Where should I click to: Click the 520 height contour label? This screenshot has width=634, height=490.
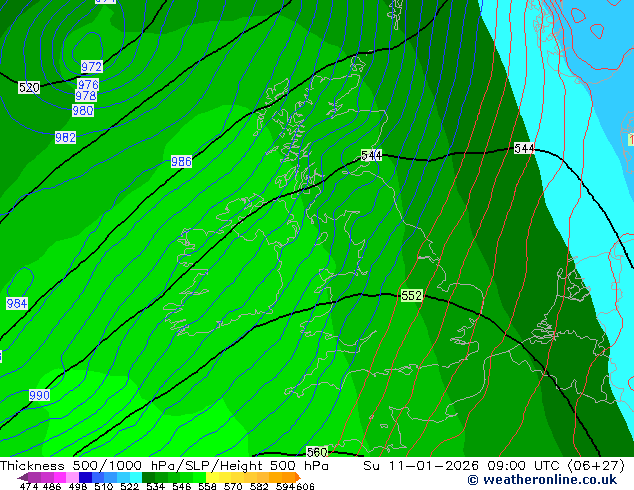coord(29,87)
